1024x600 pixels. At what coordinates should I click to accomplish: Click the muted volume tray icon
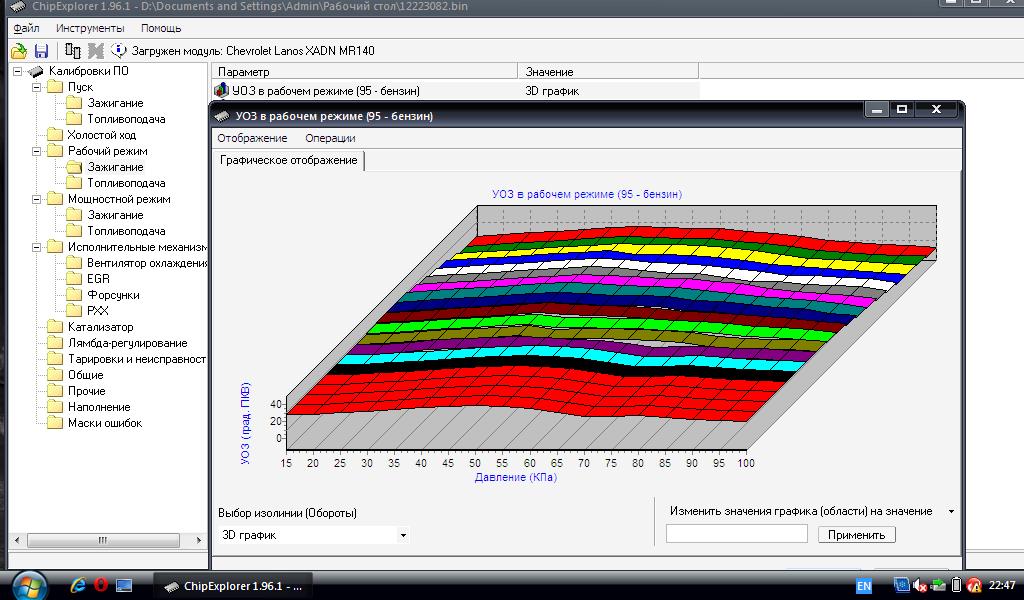click(920, 585)
